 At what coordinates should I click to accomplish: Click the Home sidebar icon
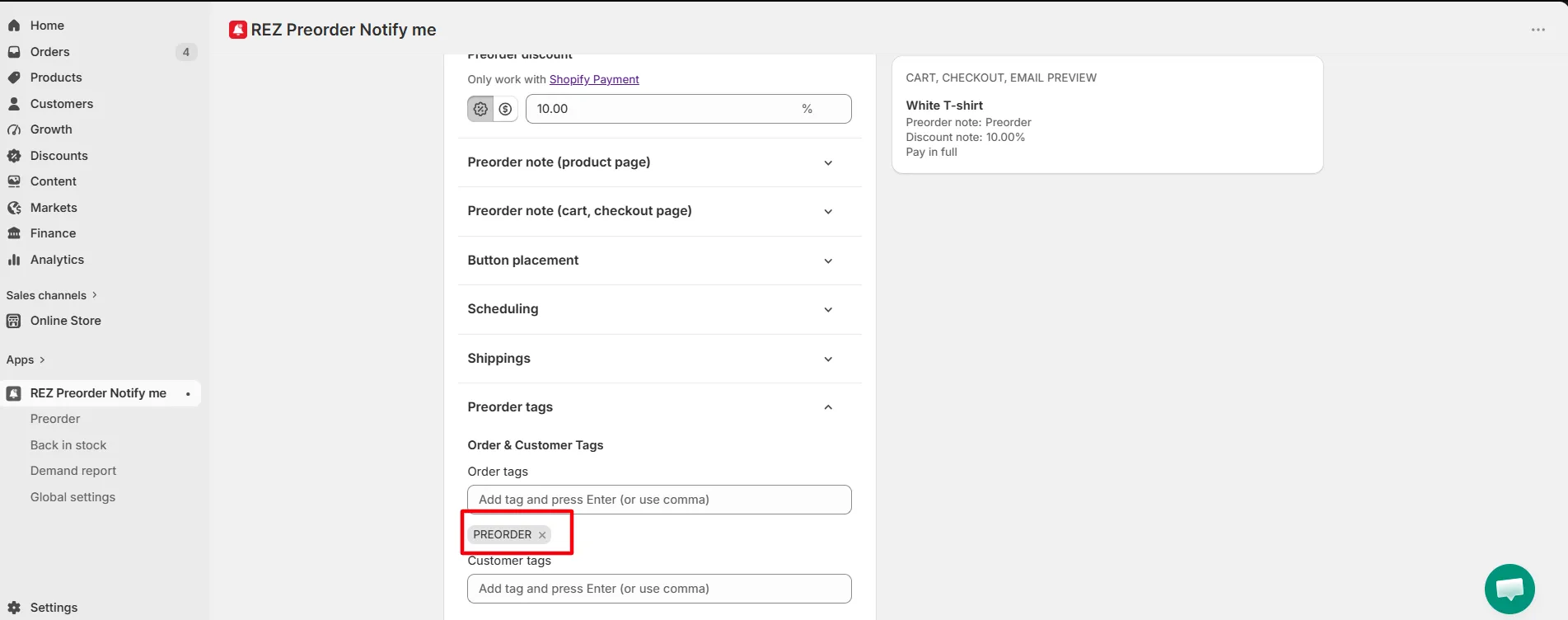(14, 26)
